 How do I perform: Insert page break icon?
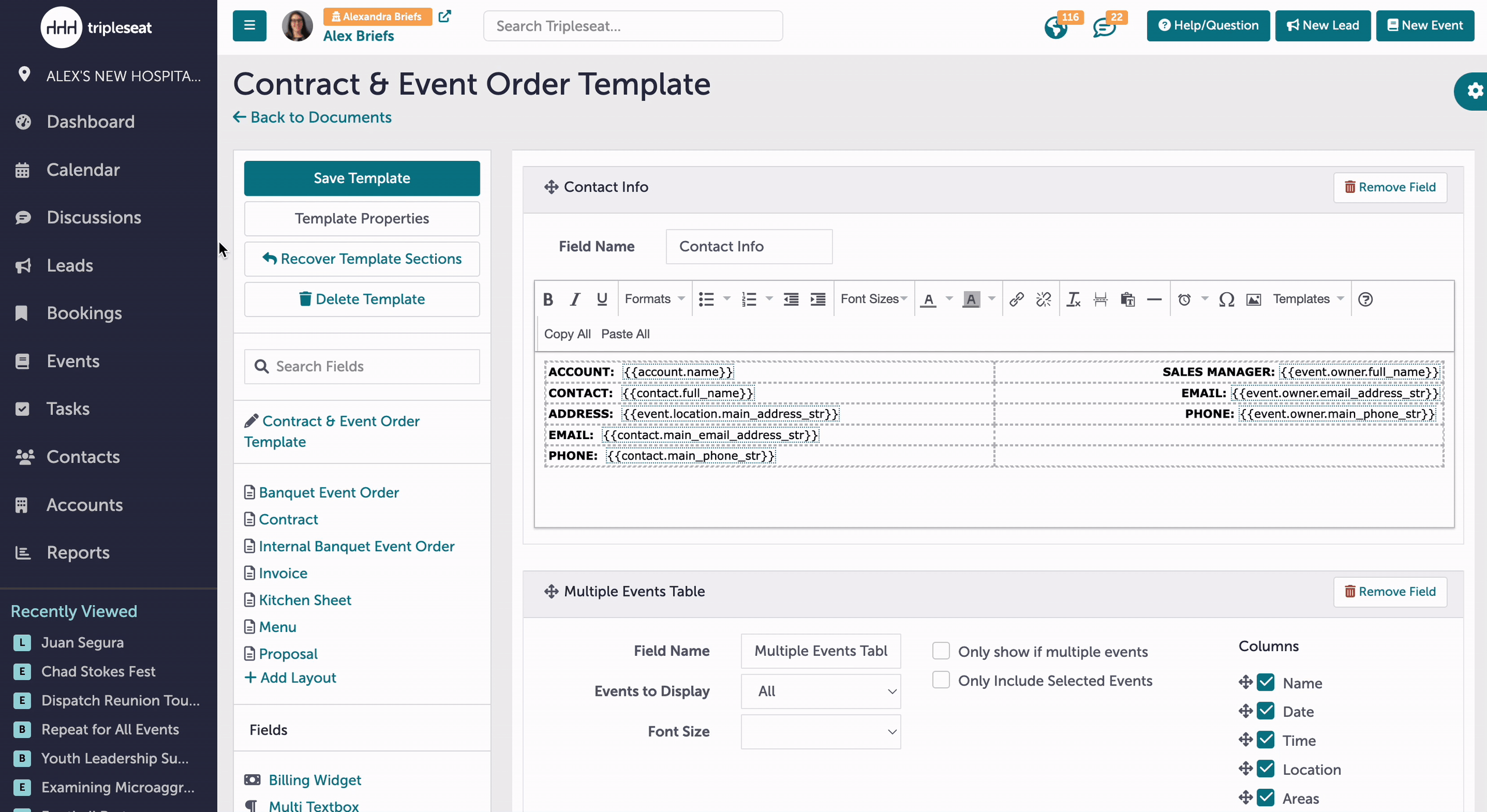pos(1101,299)
